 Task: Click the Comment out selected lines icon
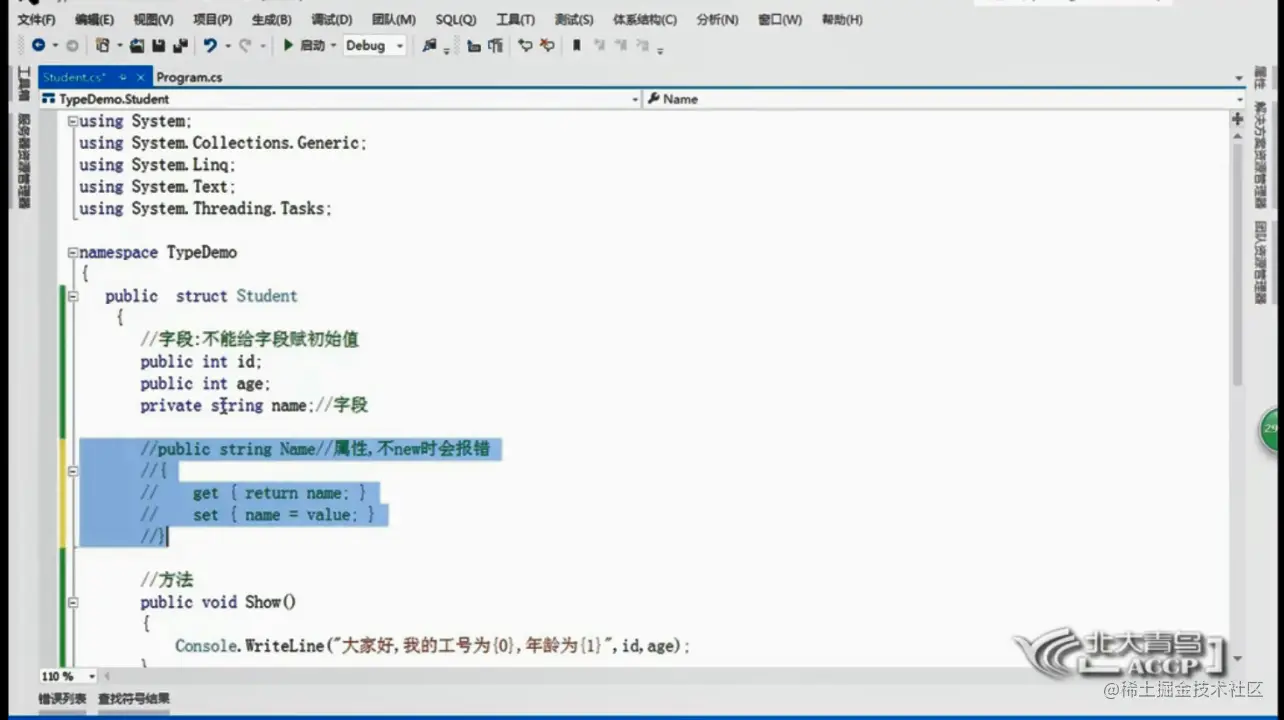pos(525,46)
